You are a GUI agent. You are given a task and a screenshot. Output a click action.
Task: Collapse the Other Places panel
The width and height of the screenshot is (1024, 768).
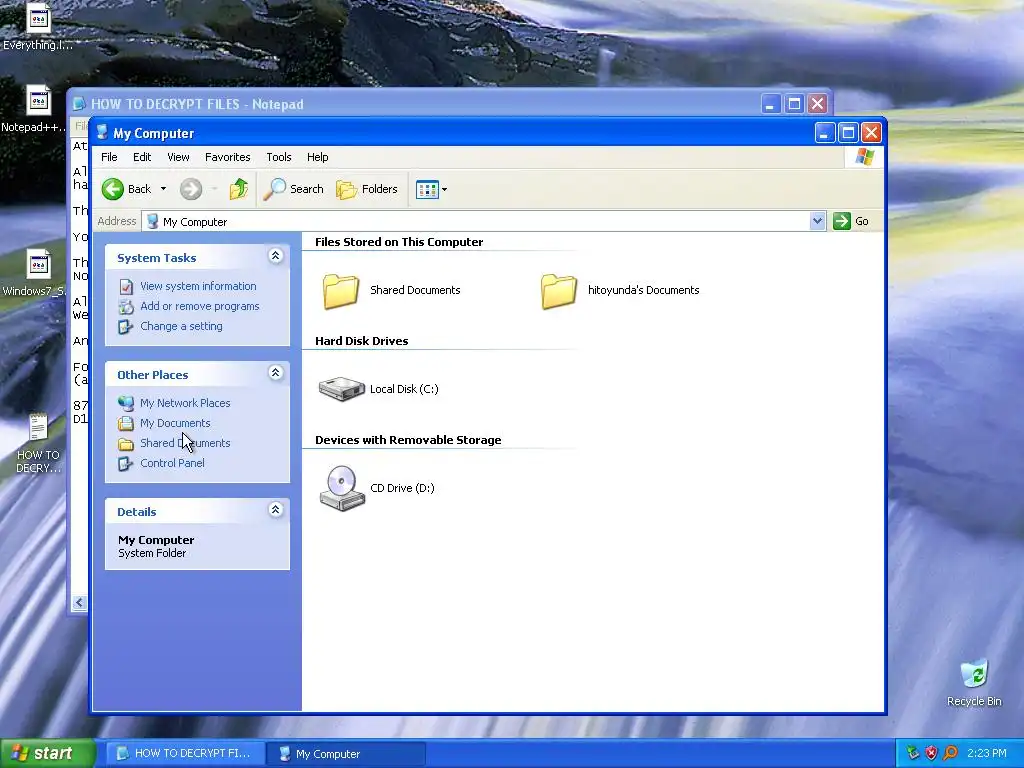pyautogui.click(x=276, y=373)
